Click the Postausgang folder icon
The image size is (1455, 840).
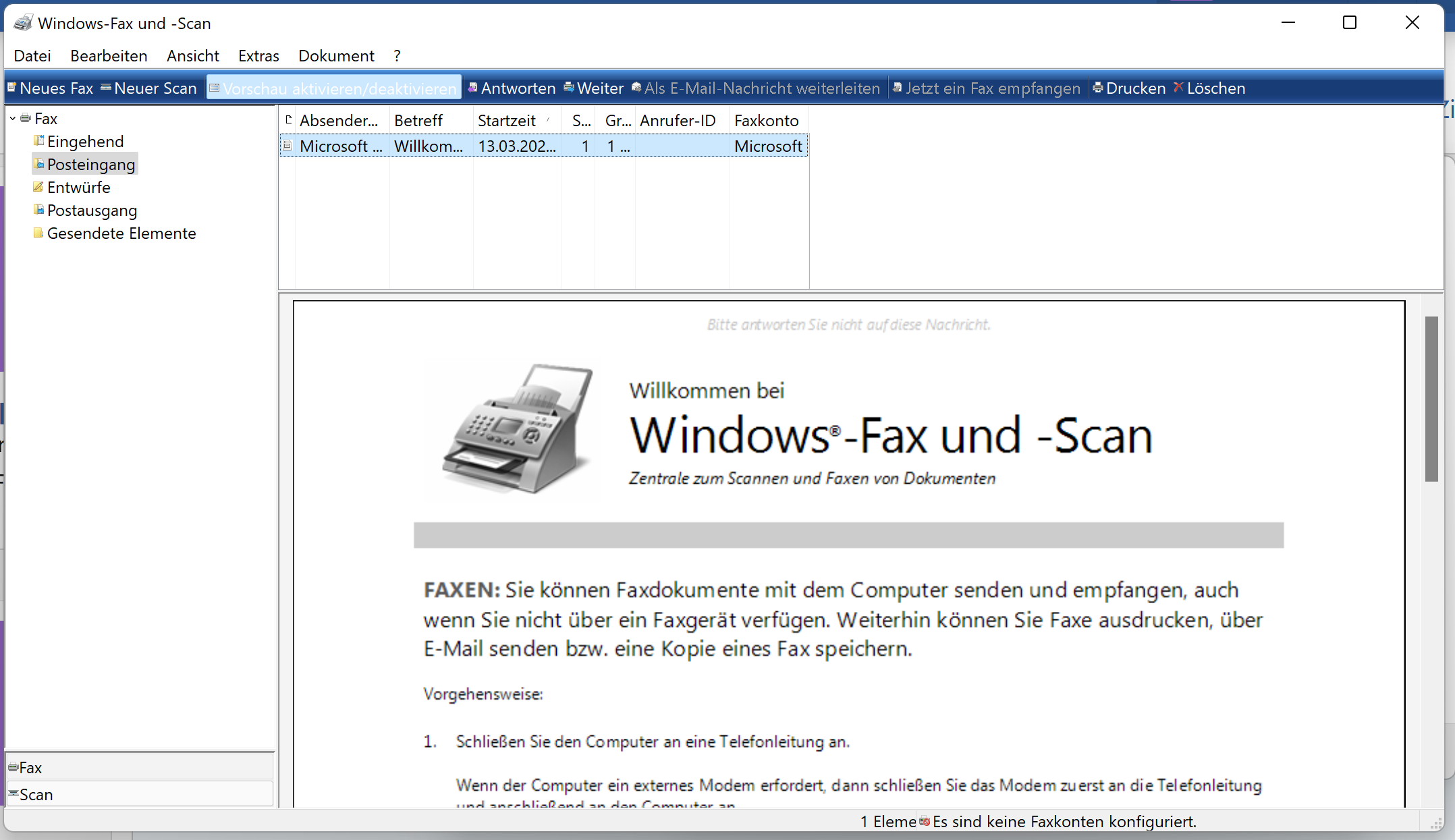click(38, 209)
